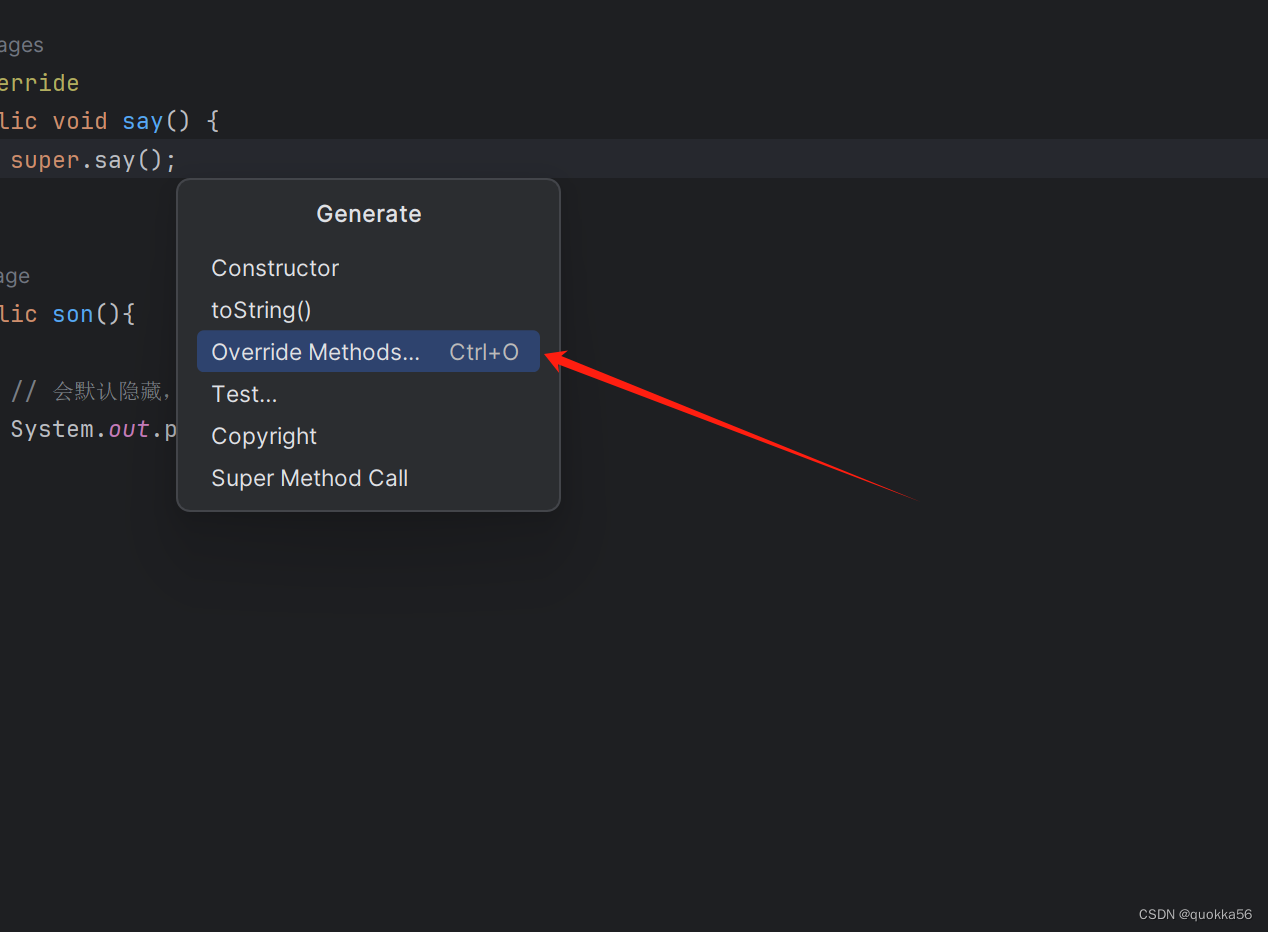The image size is (1268, 932).
Task: Select Copyright from the Generate menu
Action: pyautogui.click(x=368, y=436)
